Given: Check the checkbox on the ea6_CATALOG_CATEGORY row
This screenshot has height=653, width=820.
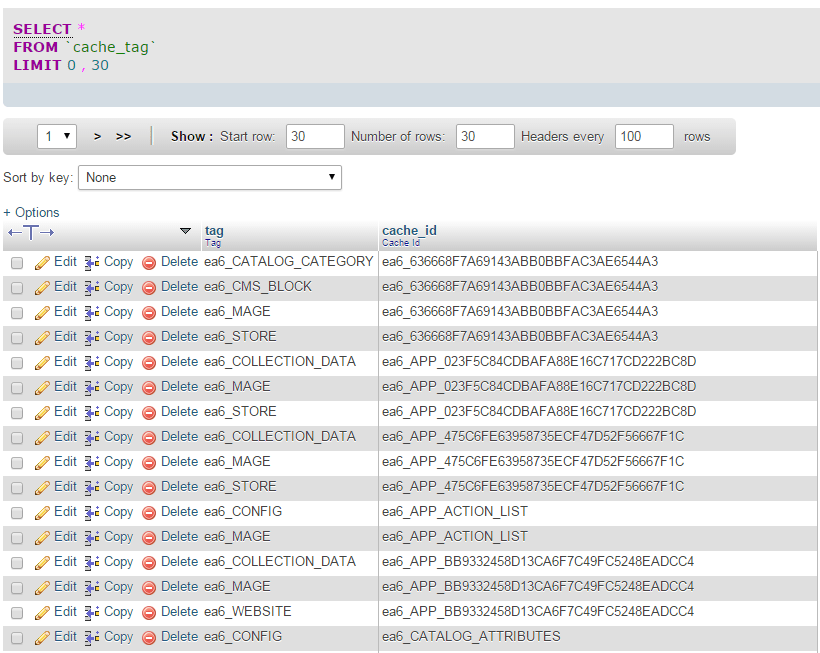Looking at the screenshot, I should click(16, 261).
